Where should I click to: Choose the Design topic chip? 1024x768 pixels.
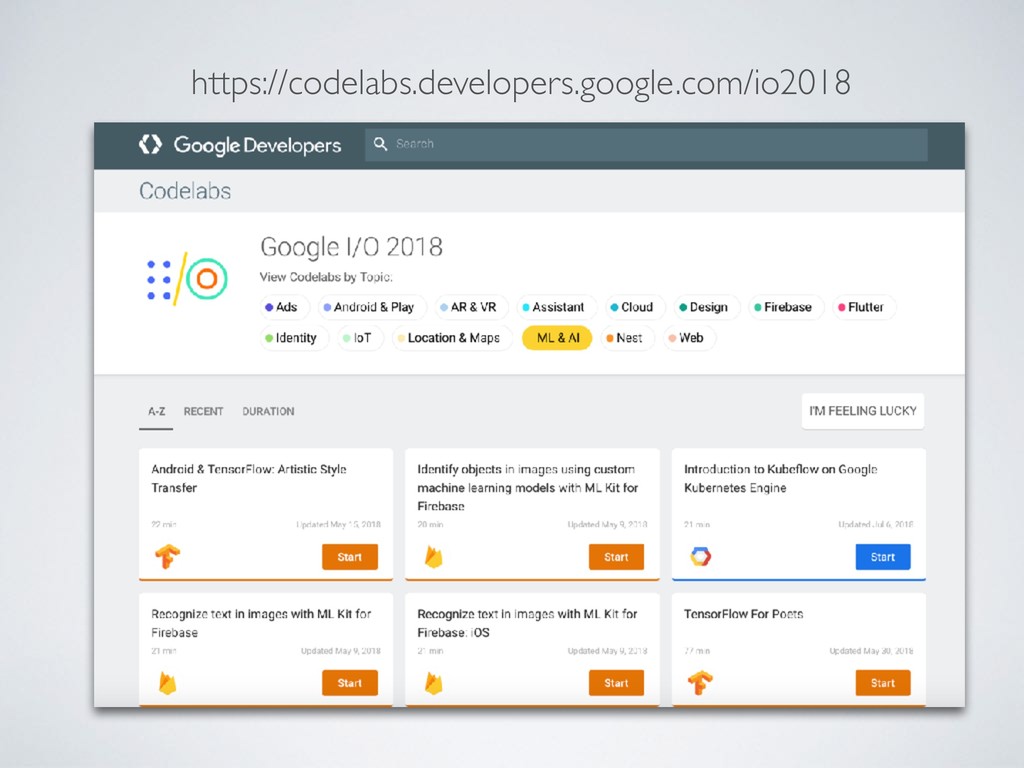[705, 307]
